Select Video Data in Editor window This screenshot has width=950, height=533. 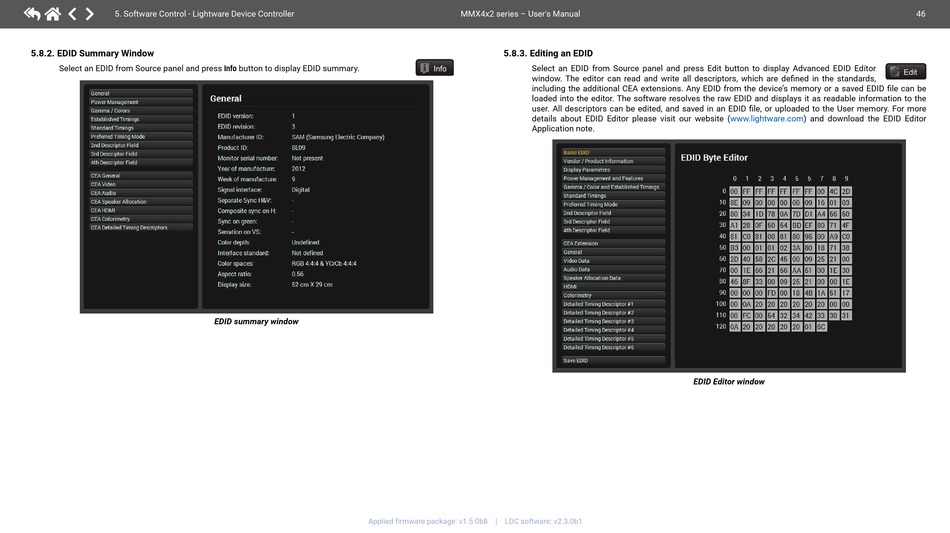(613, 261)
